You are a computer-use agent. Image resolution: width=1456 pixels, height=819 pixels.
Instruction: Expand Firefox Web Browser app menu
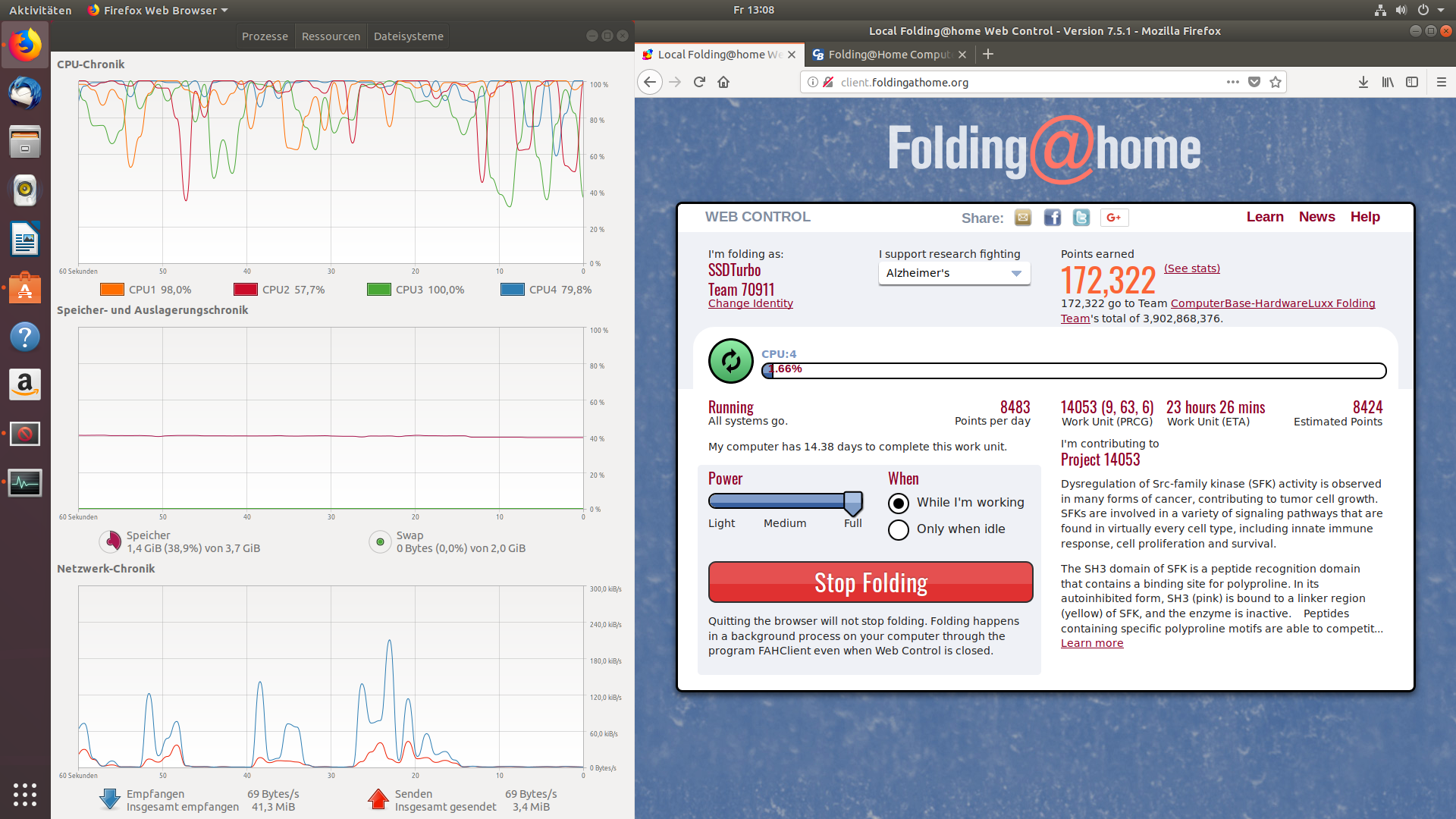point(158,10)
